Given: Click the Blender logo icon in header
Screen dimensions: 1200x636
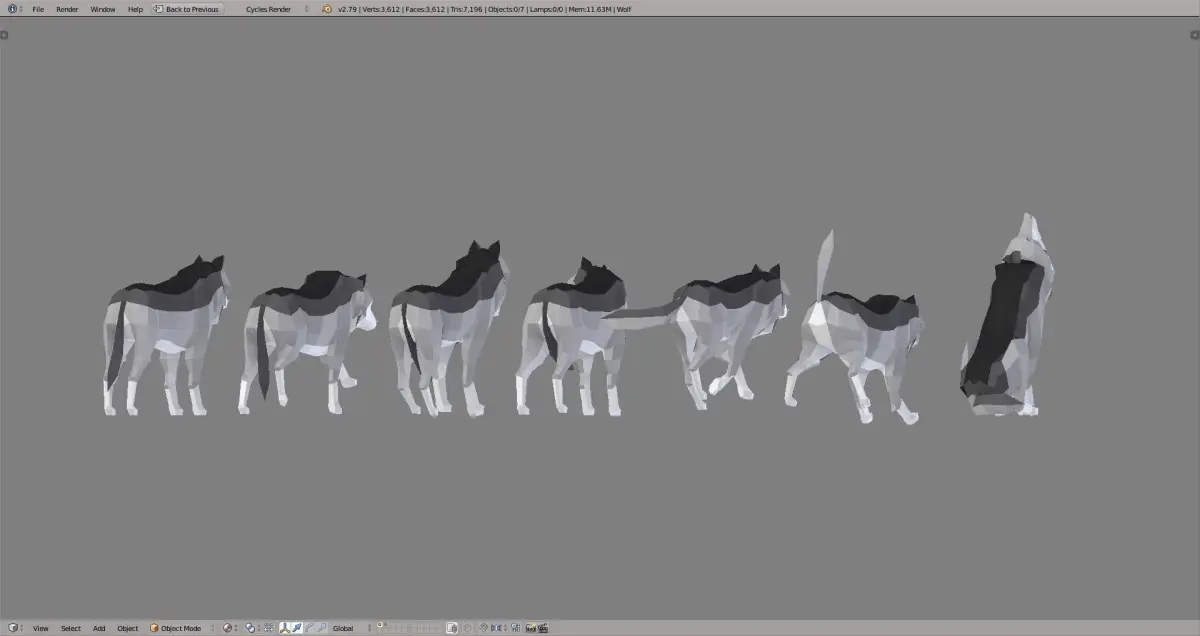Looking at the screenshot, I should tap(327, 9).
